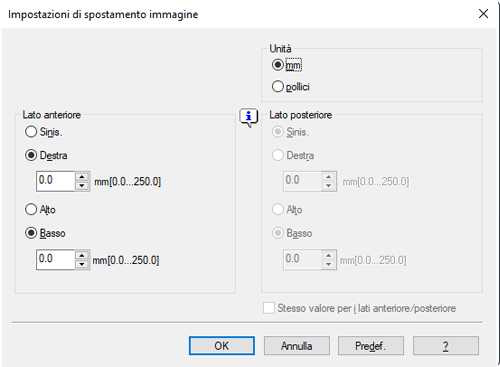
Task: Click the Lato posteriore group label
Action: (301, 115)
